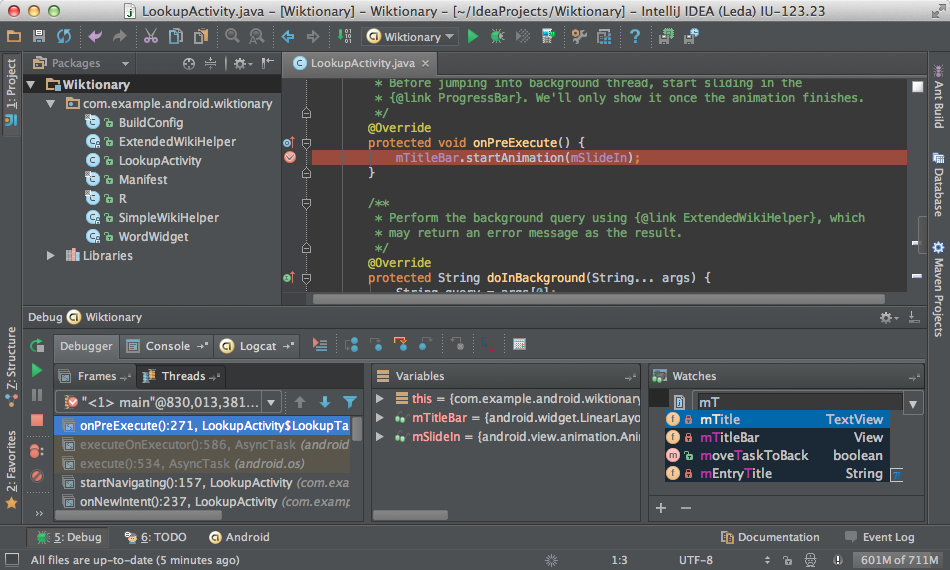950x570 pixels.
Task: Start debugging with the bug icon in toolbar
Action: 497,37
